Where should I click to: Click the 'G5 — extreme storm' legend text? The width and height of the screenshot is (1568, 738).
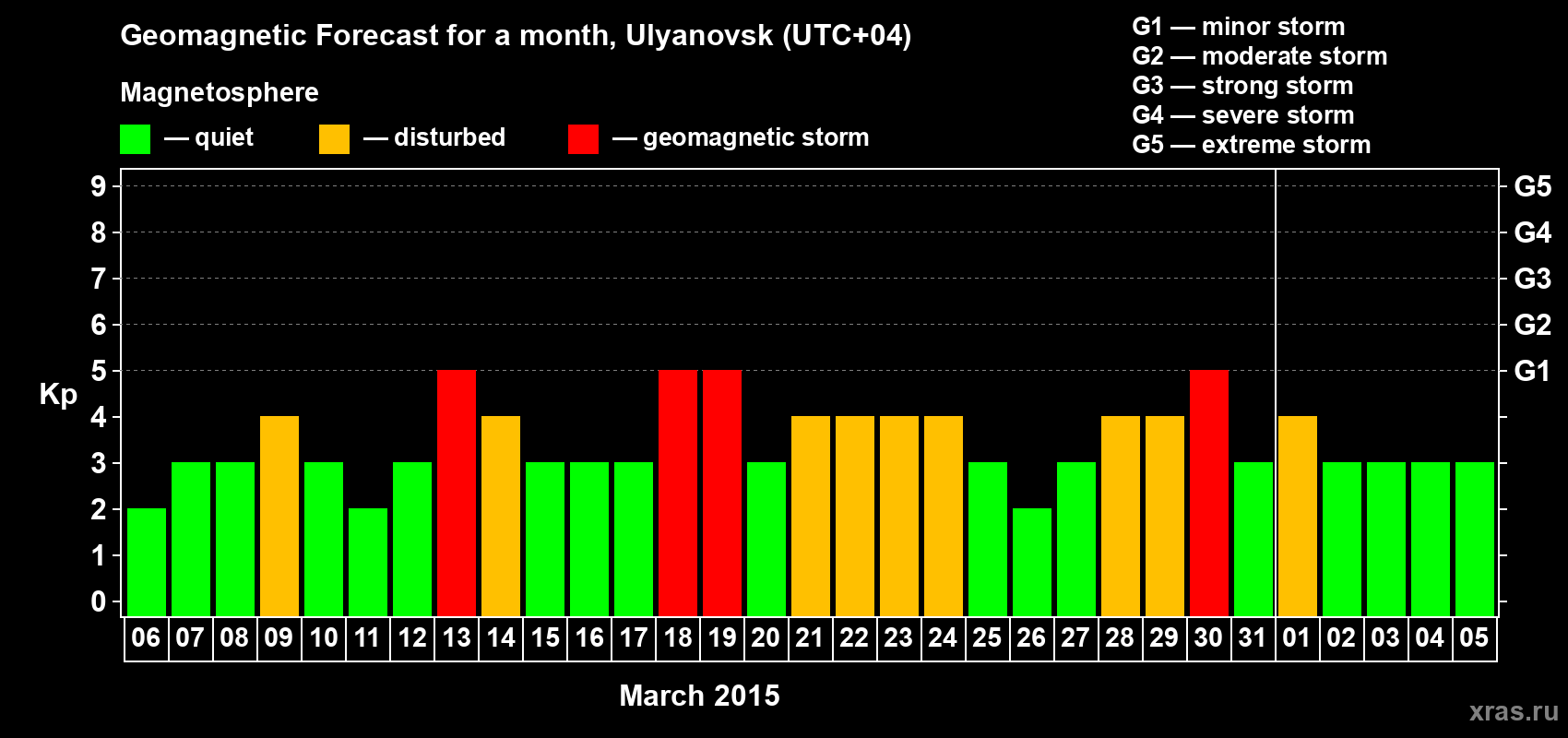pos(1251,145)
